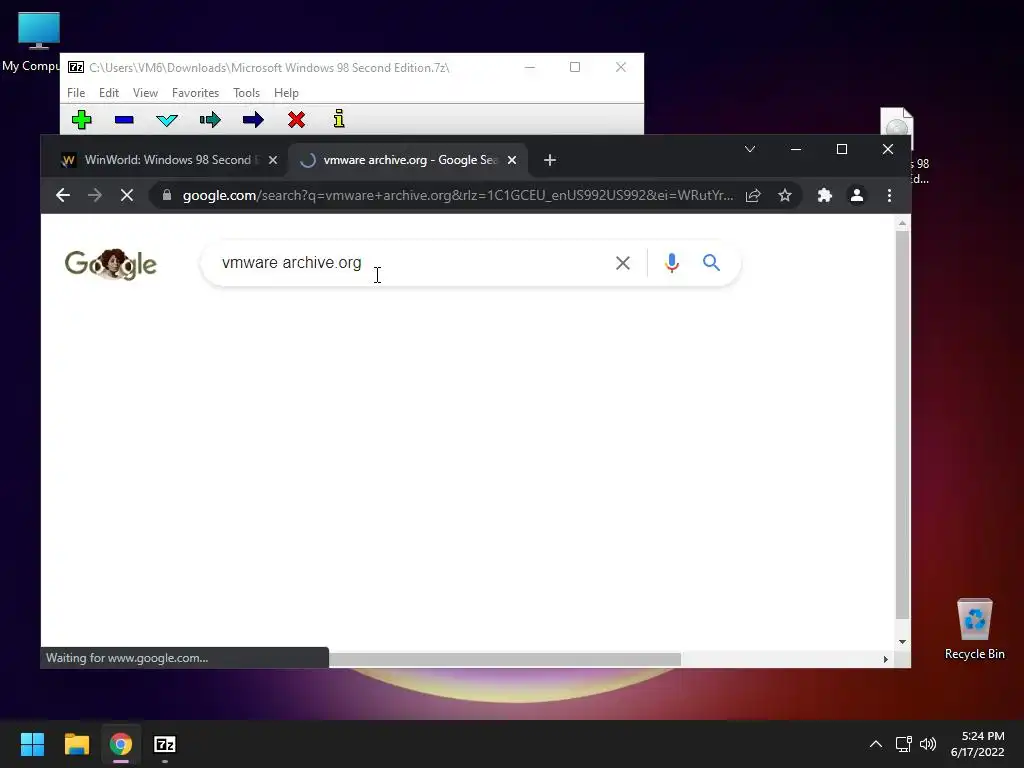Image resolution: width=1024 pixels, height=768 pixels.
Task: Minimize the 7-Zip window
Action: (530, 67)
